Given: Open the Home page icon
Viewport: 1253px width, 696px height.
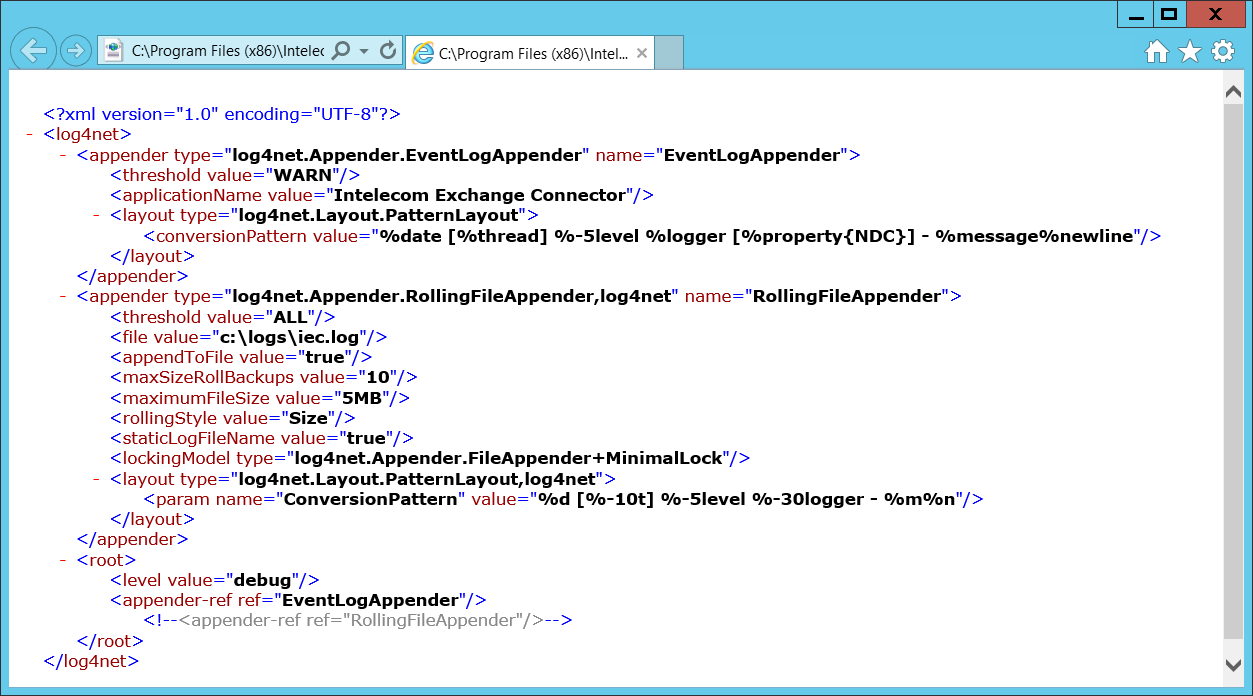Looking at the screenshot, I should [1156, 52].
